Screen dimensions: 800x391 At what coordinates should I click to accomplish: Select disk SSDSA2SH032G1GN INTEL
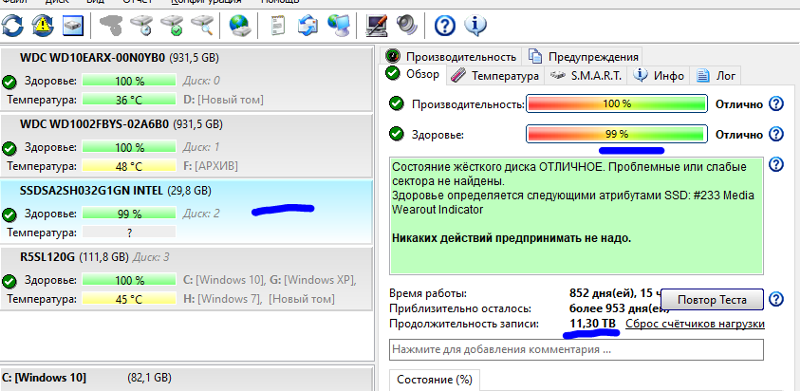187,212
